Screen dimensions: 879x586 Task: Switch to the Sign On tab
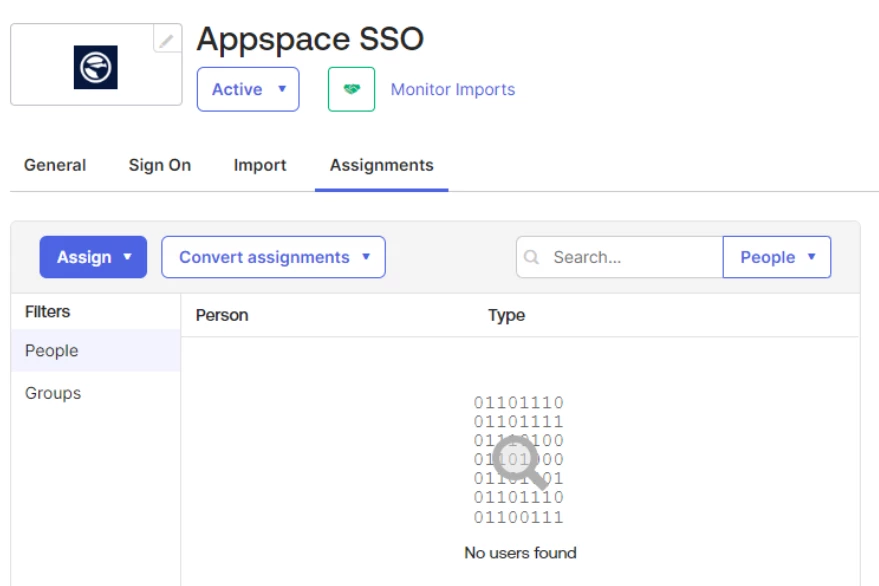(160, 165)
